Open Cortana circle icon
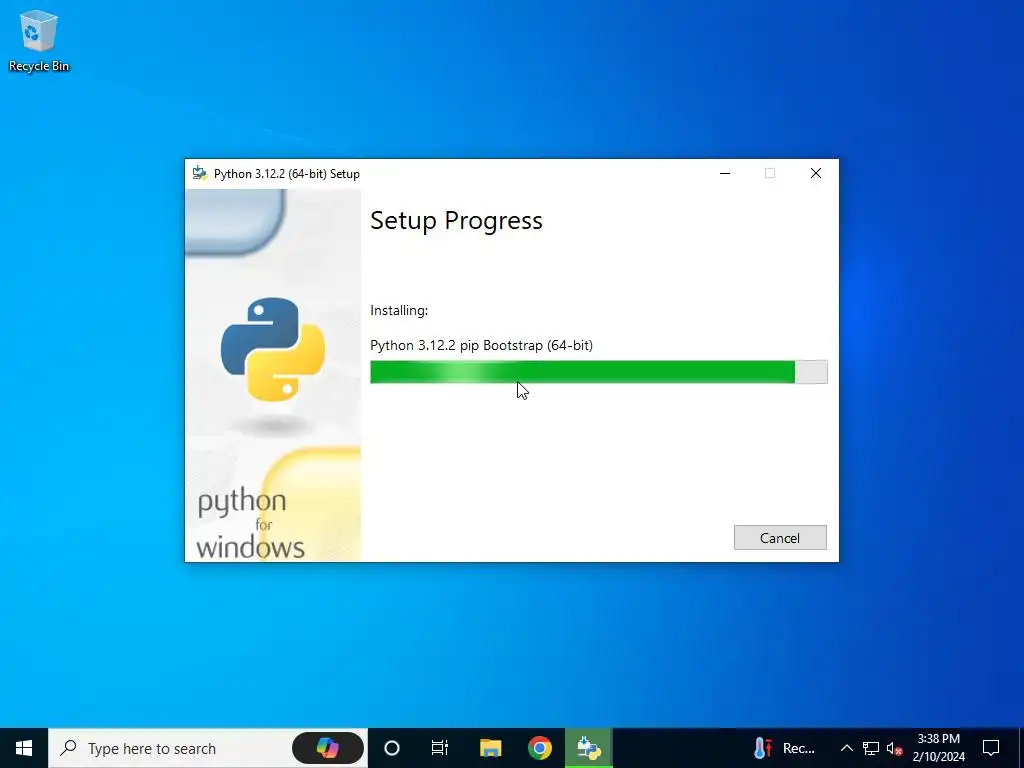This screenshot has height=768, width=1024. [x=391, y=748]
